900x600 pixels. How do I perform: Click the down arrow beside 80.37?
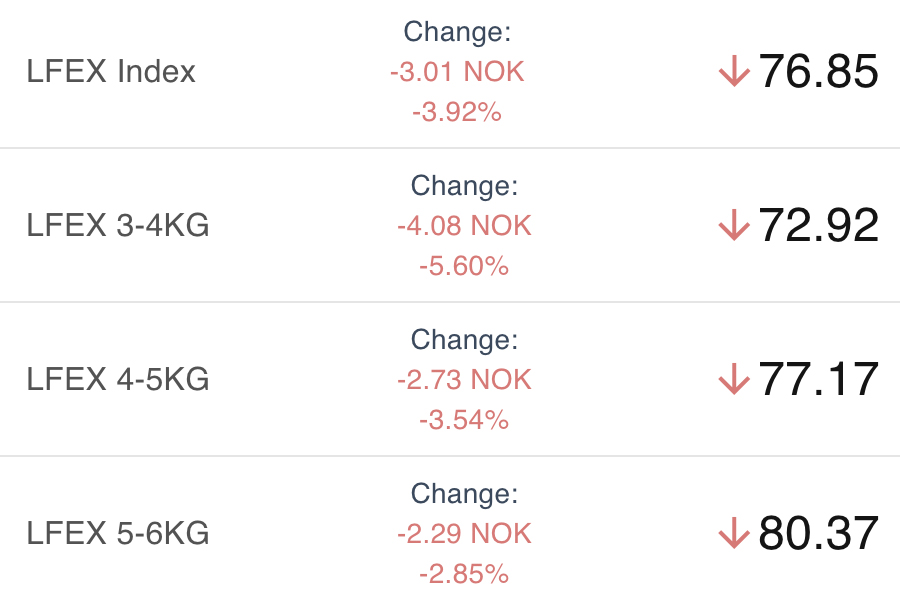[734, 534]
